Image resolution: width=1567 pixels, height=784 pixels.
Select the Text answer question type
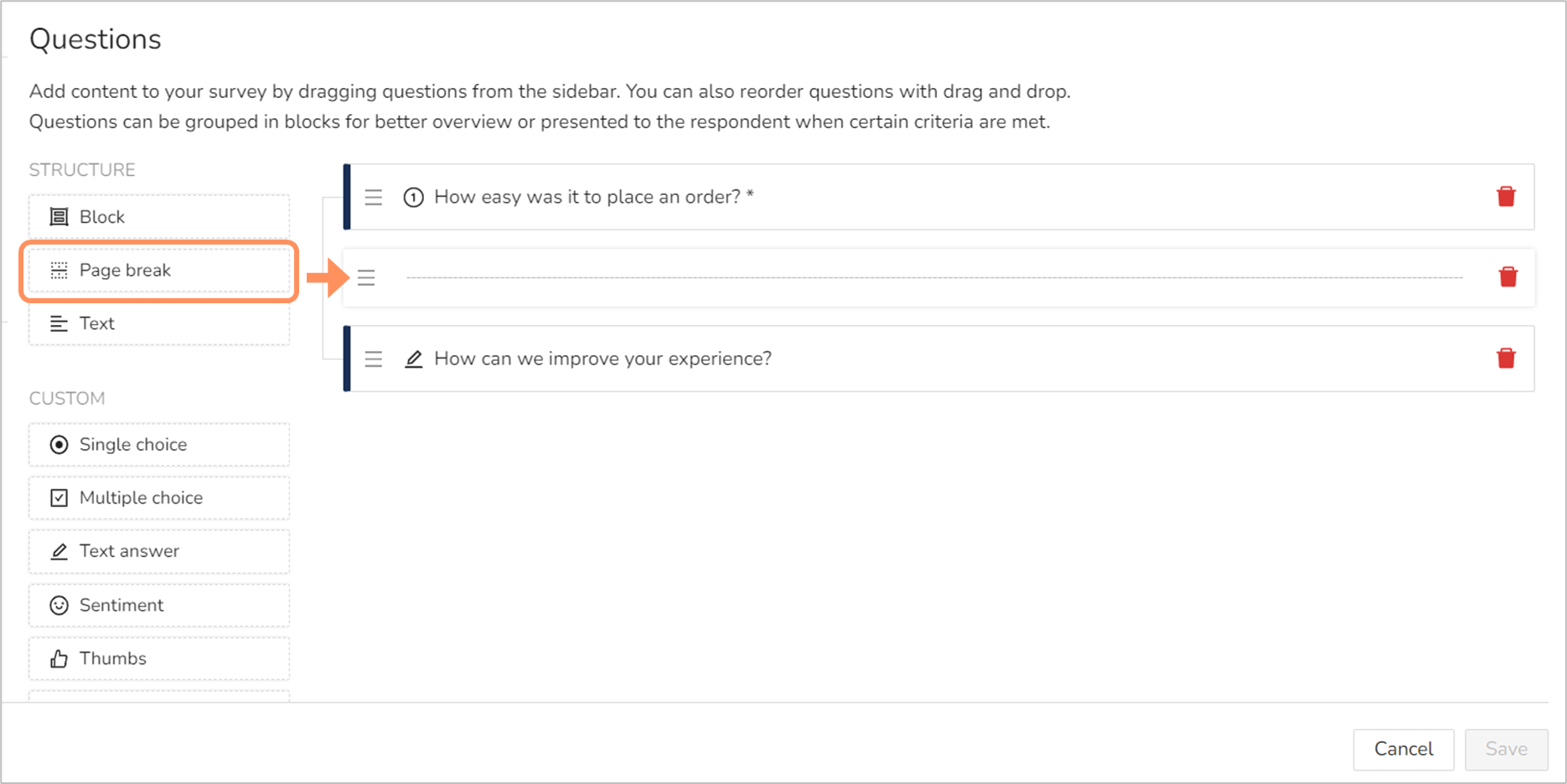[159, 551]
